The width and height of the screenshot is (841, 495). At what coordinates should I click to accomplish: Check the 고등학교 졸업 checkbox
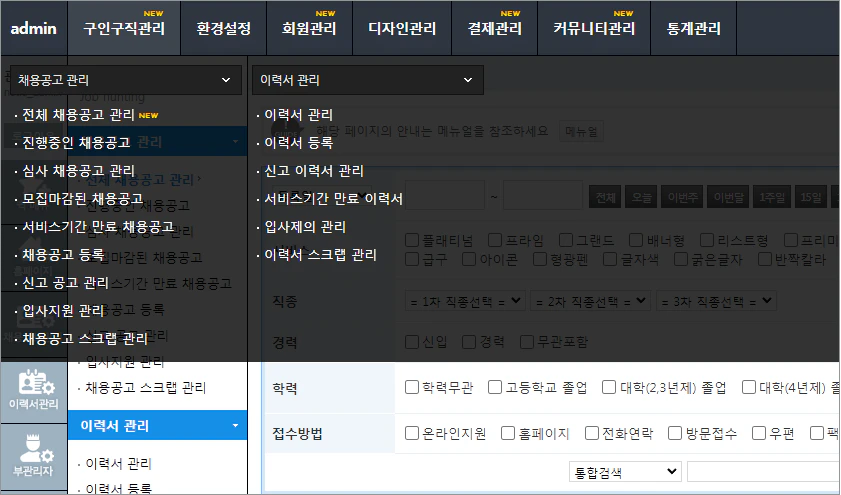495,387
